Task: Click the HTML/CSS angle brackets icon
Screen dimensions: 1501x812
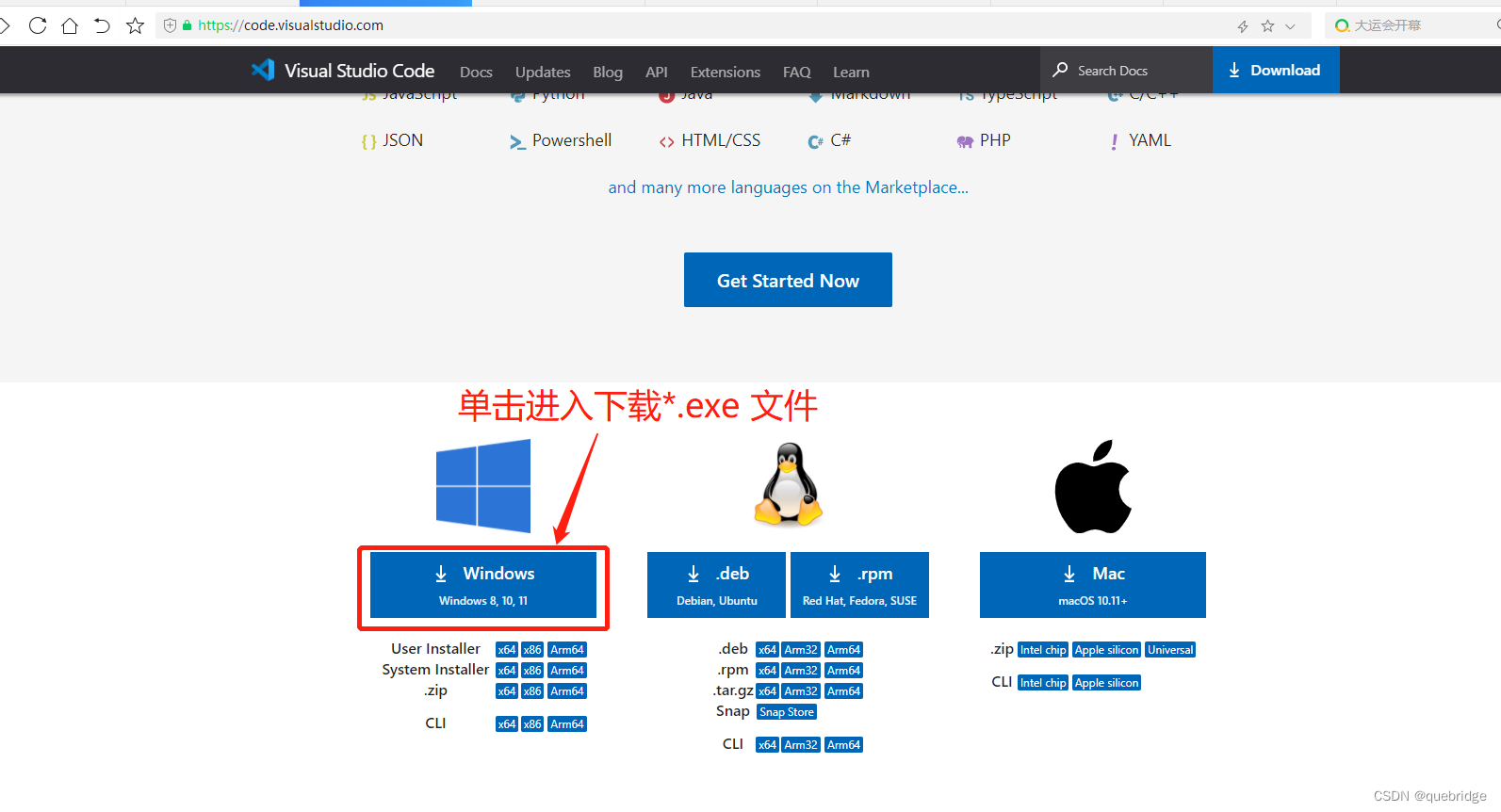Action: coord(666,141)
